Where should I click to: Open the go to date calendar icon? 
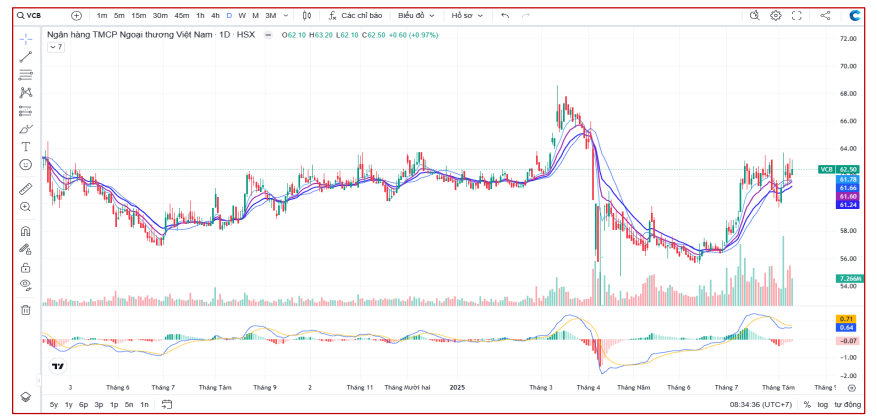(x=167, y=404)
